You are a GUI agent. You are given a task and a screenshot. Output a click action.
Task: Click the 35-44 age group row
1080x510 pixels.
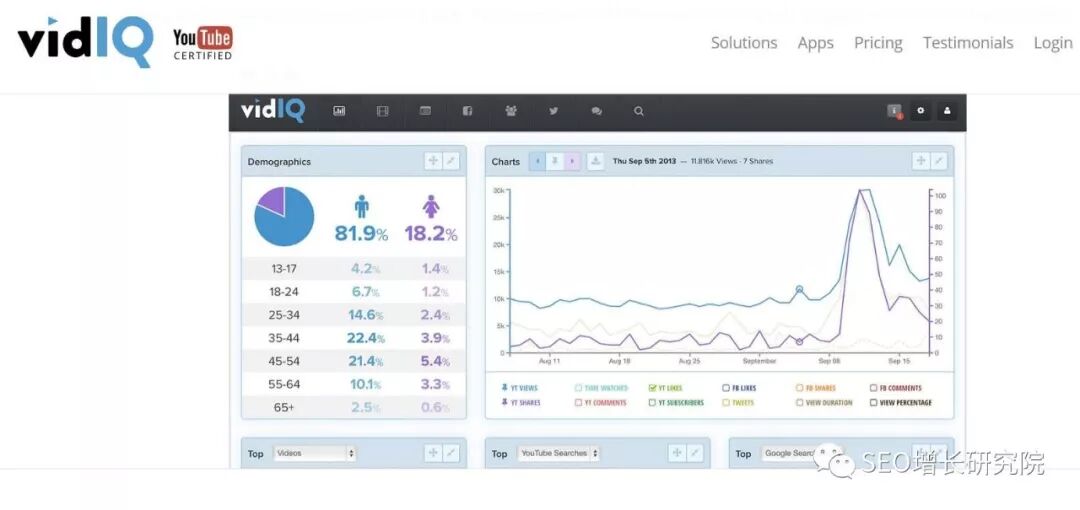354,338
